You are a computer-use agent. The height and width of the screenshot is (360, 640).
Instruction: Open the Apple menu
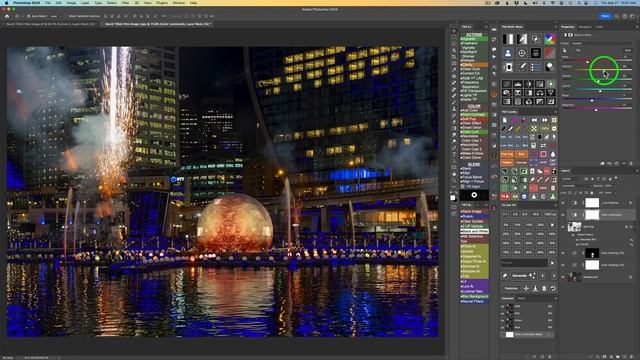(x=7, y=3)
